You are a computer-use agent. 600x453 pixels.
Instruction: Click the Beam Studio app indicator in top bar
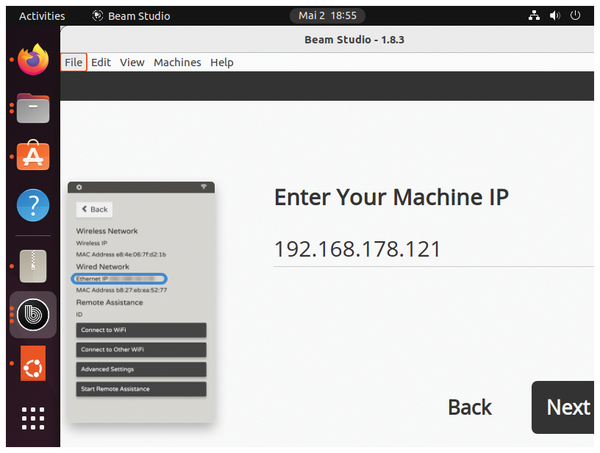(x=131, y=16)
